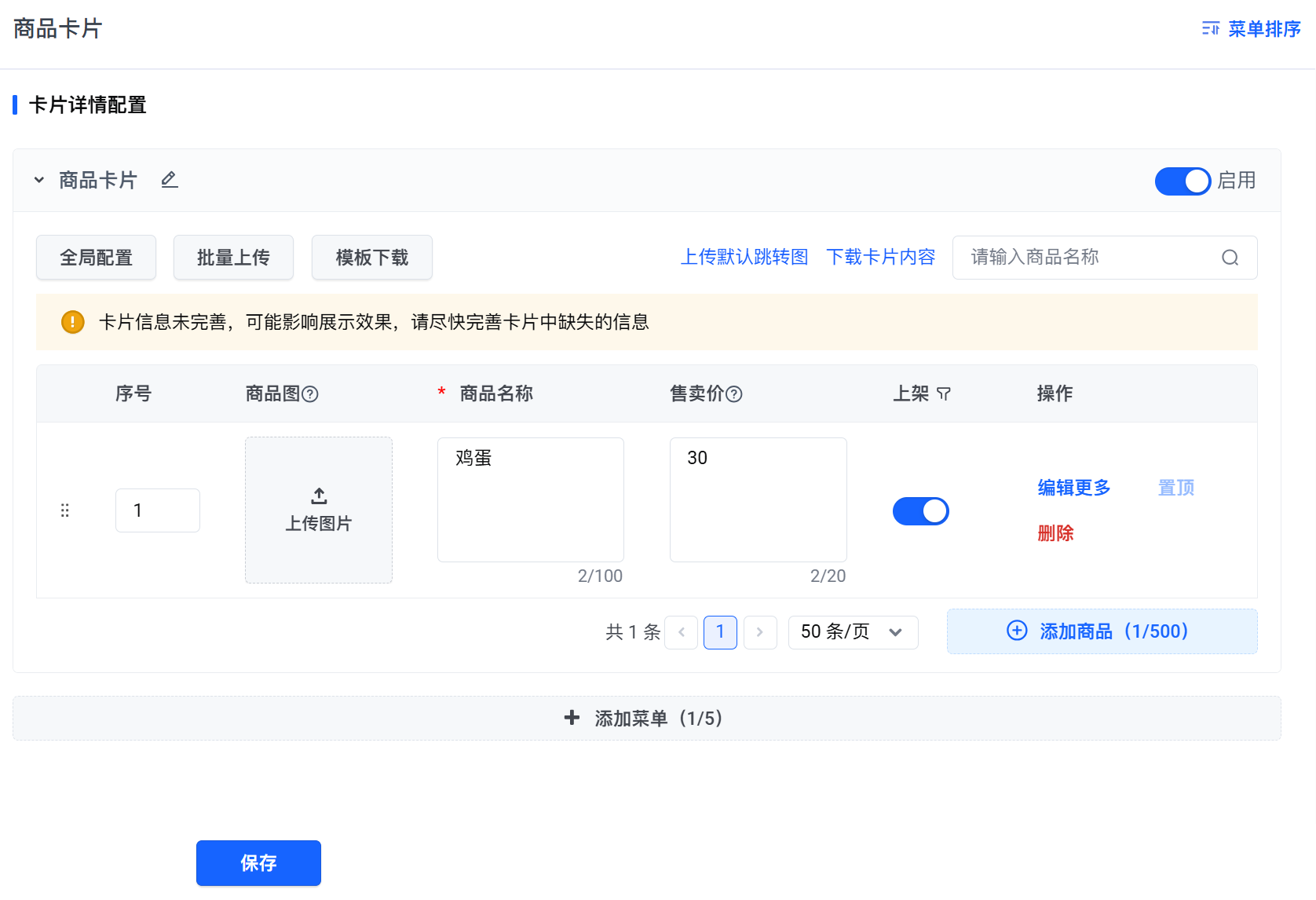Click the drag handle icon of row 1

click(65, 510)
